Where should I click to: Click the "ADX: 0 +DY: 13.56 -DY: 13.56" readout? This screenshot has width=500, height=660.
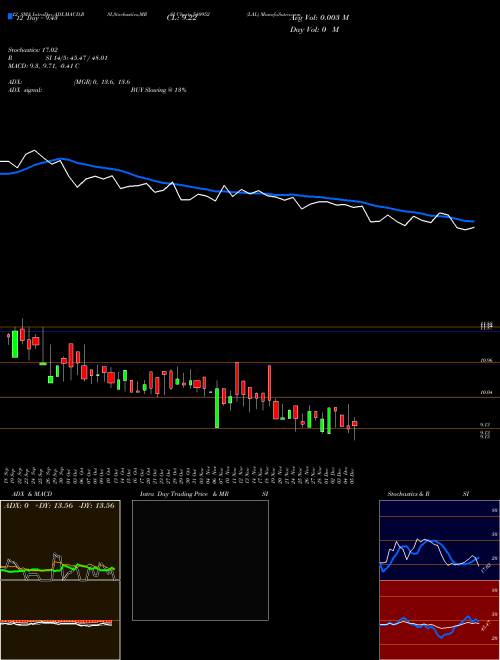tap(59, 506)
